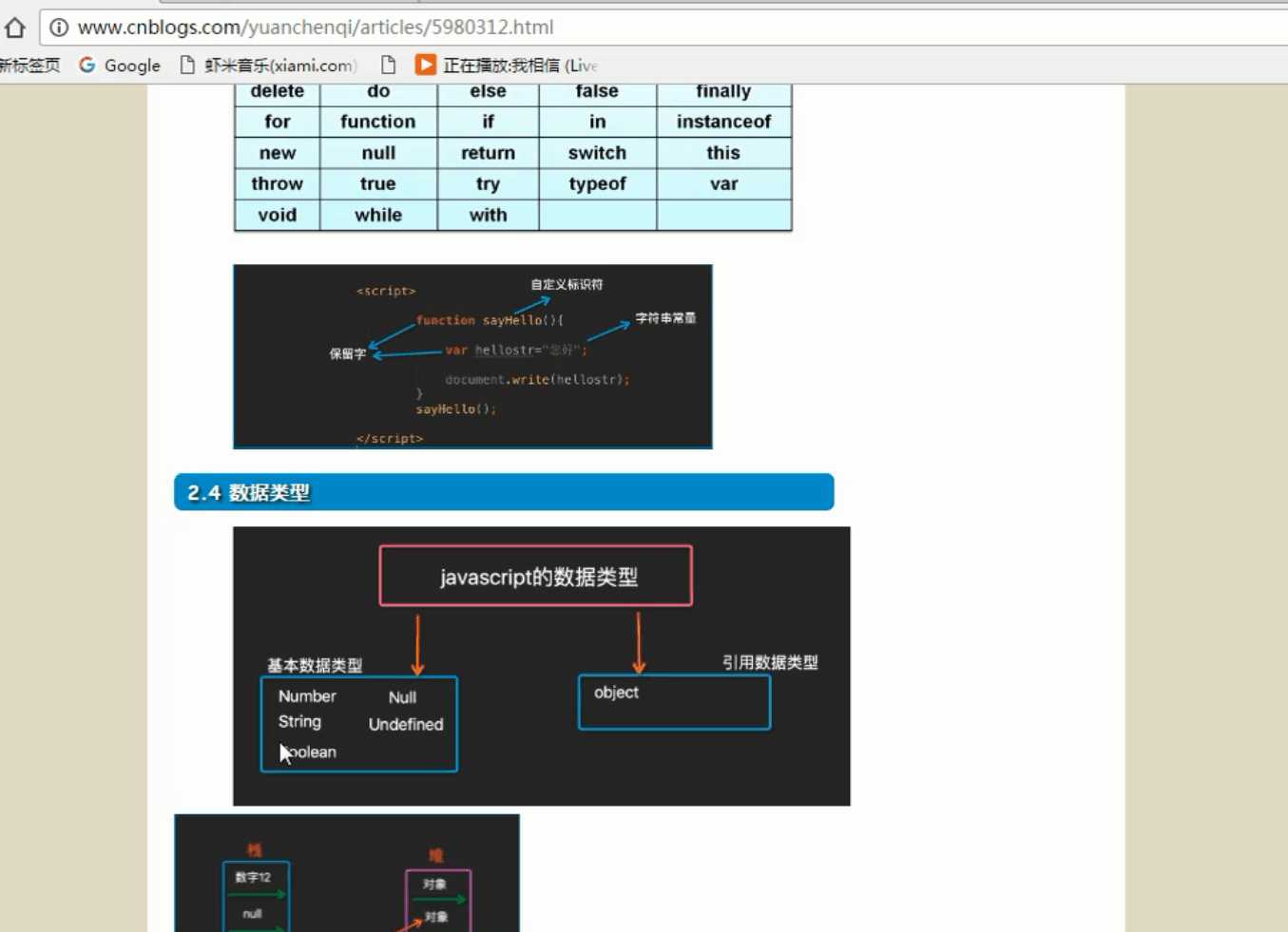1288x932 pixels.
Task: Click the '2.4 数据类型' section heading
Action: coord(504,492)
